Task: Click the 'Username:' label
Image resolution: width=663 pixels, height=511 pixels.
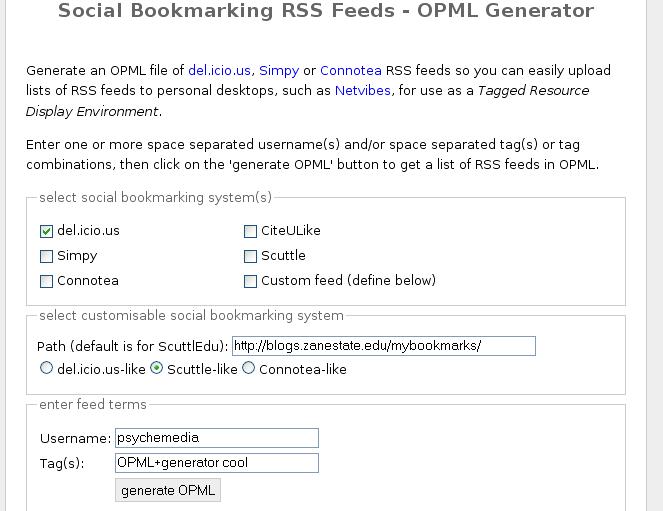Action: pos(76,439)
